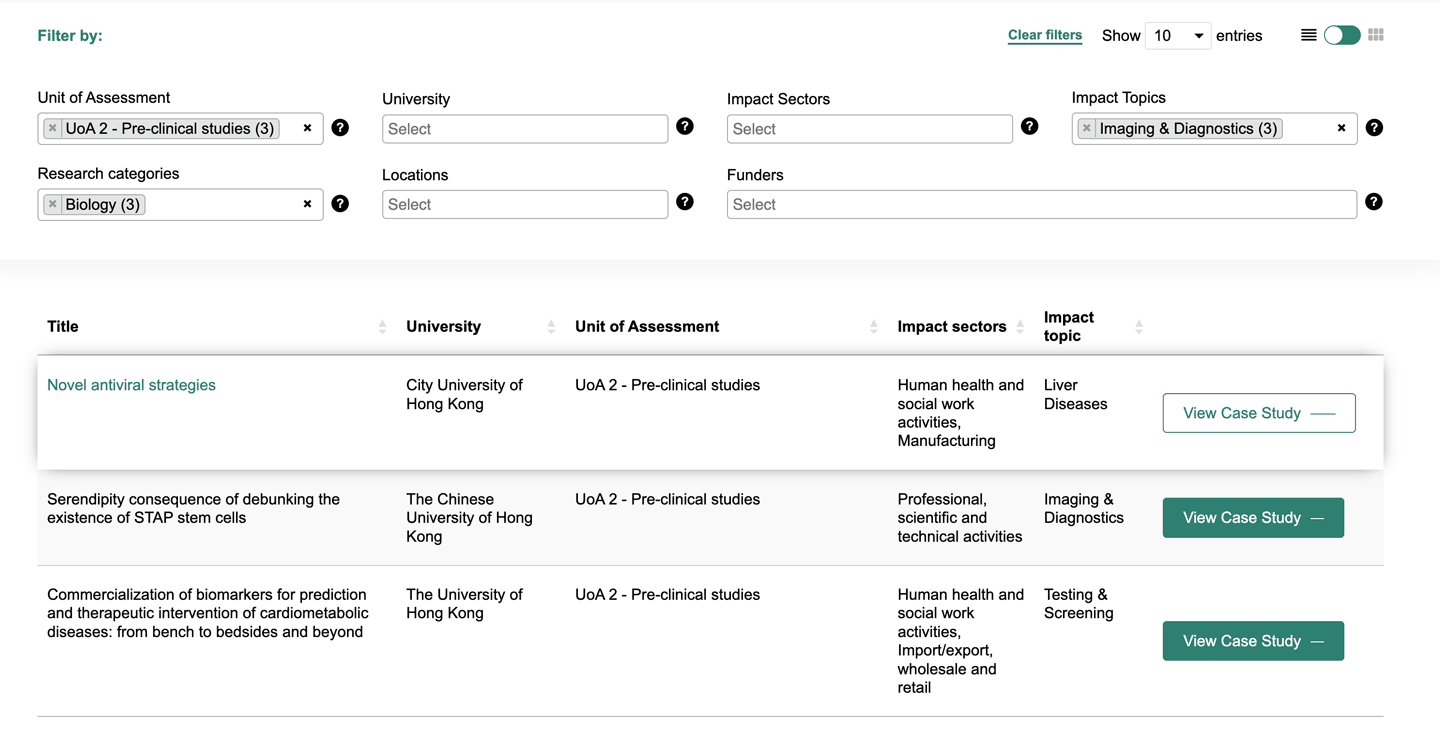Click the STAP stem cells title text
Viewport: 1440px width, 752px height.
194,508
